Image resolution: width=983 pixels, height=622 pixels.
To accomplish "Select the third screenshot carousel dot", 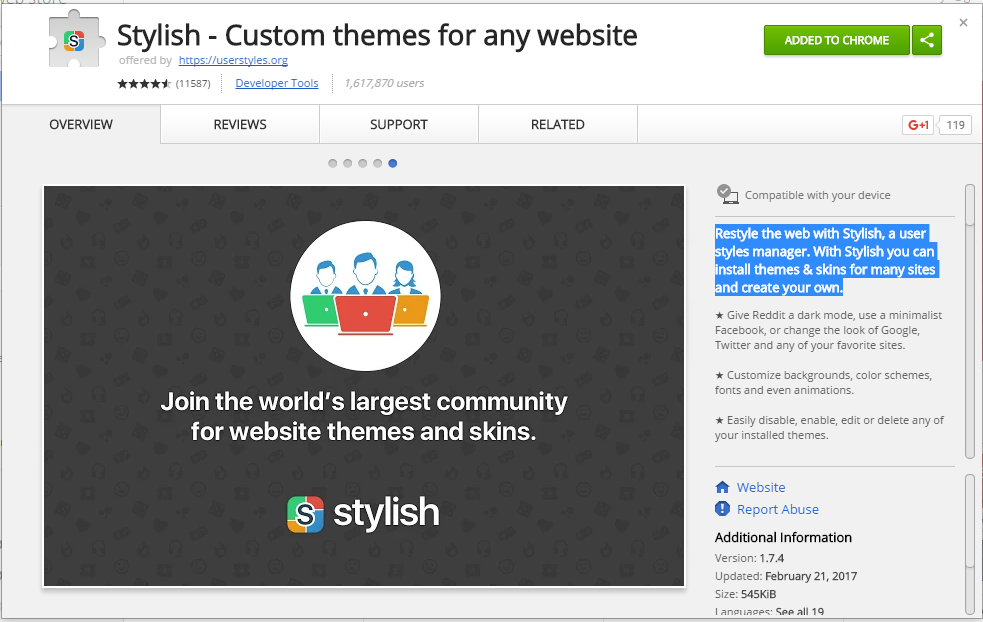I will click(x=362, y=163).
